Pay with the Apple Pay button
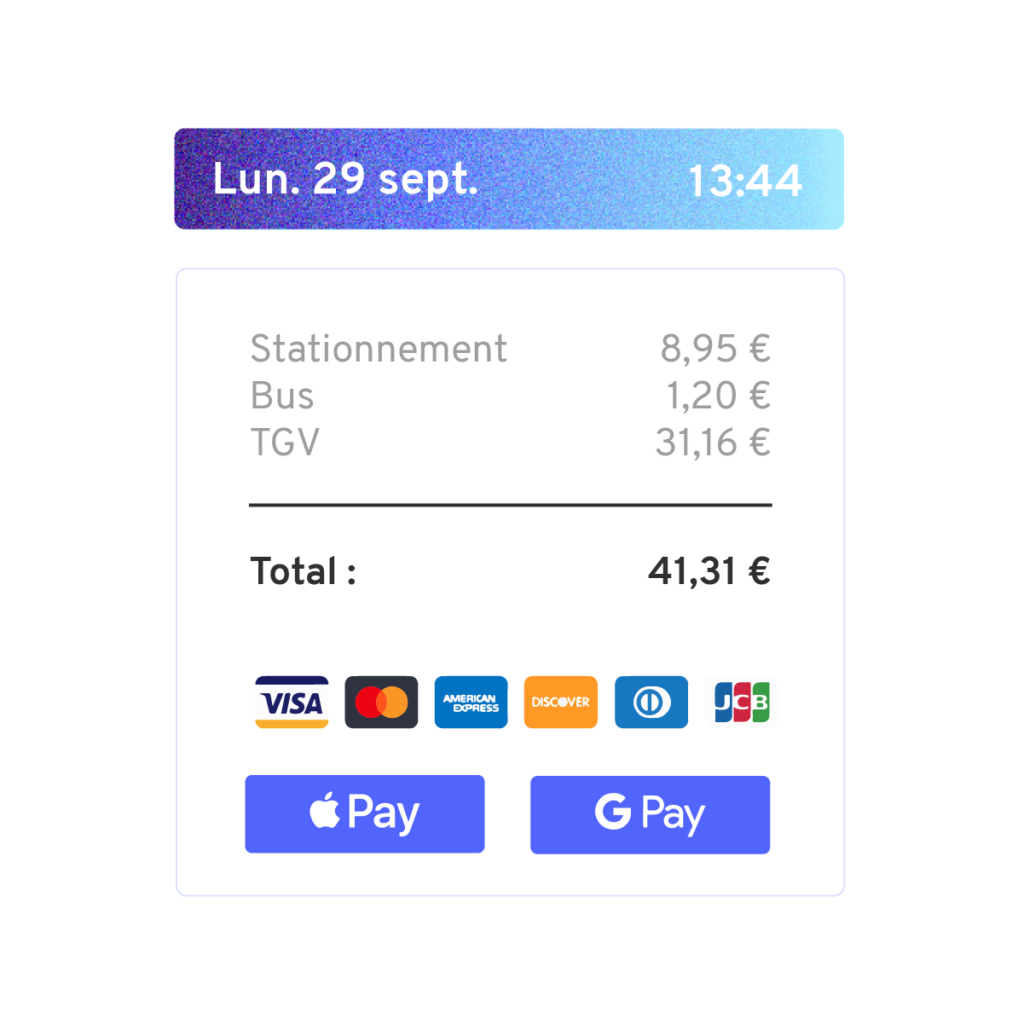1024x1024 pixels. (364, 814)
